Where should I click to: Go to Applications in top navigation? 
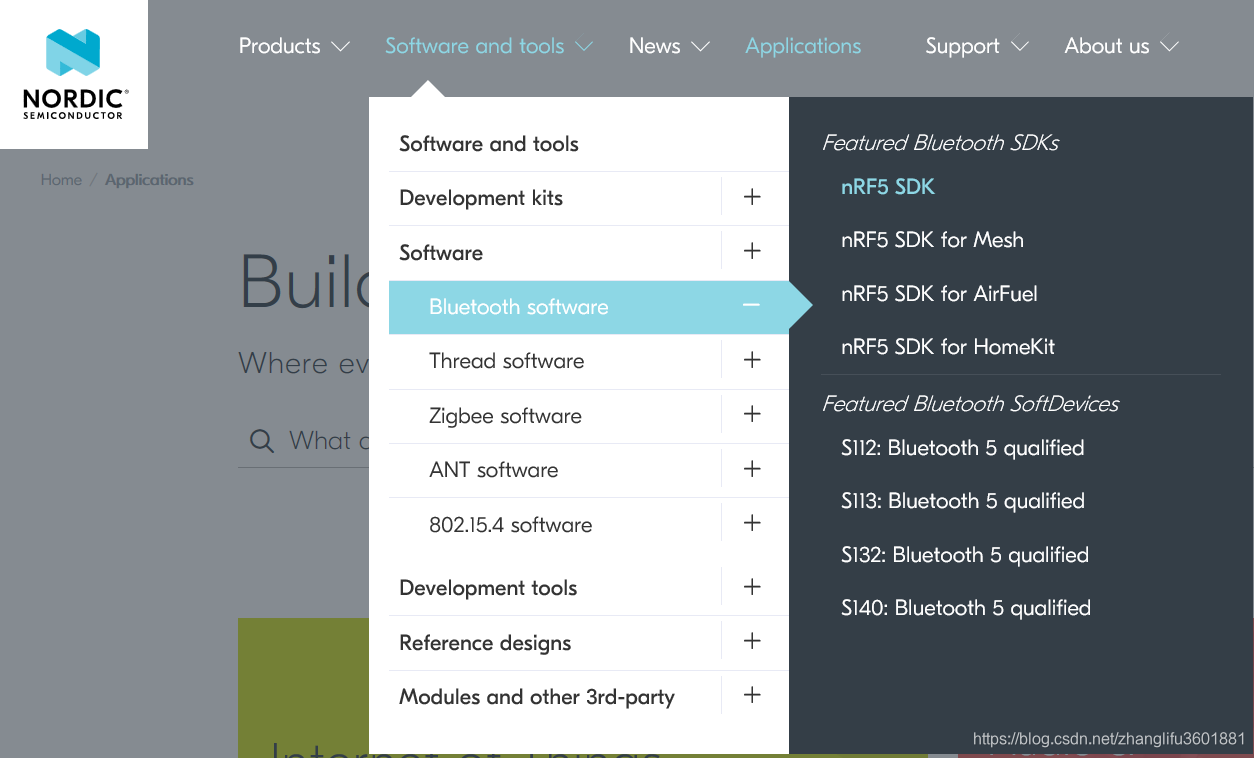tap(803, 46)
